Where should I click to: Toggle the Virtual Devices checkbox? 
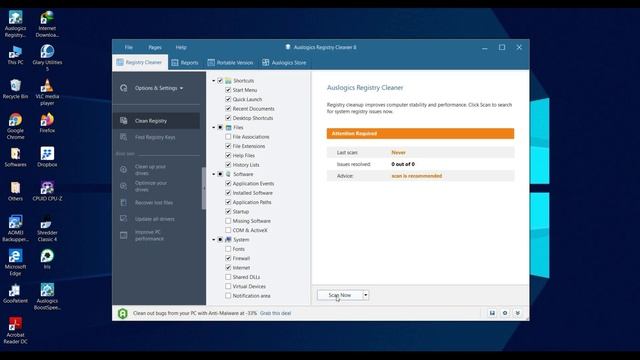pos(228,286)
